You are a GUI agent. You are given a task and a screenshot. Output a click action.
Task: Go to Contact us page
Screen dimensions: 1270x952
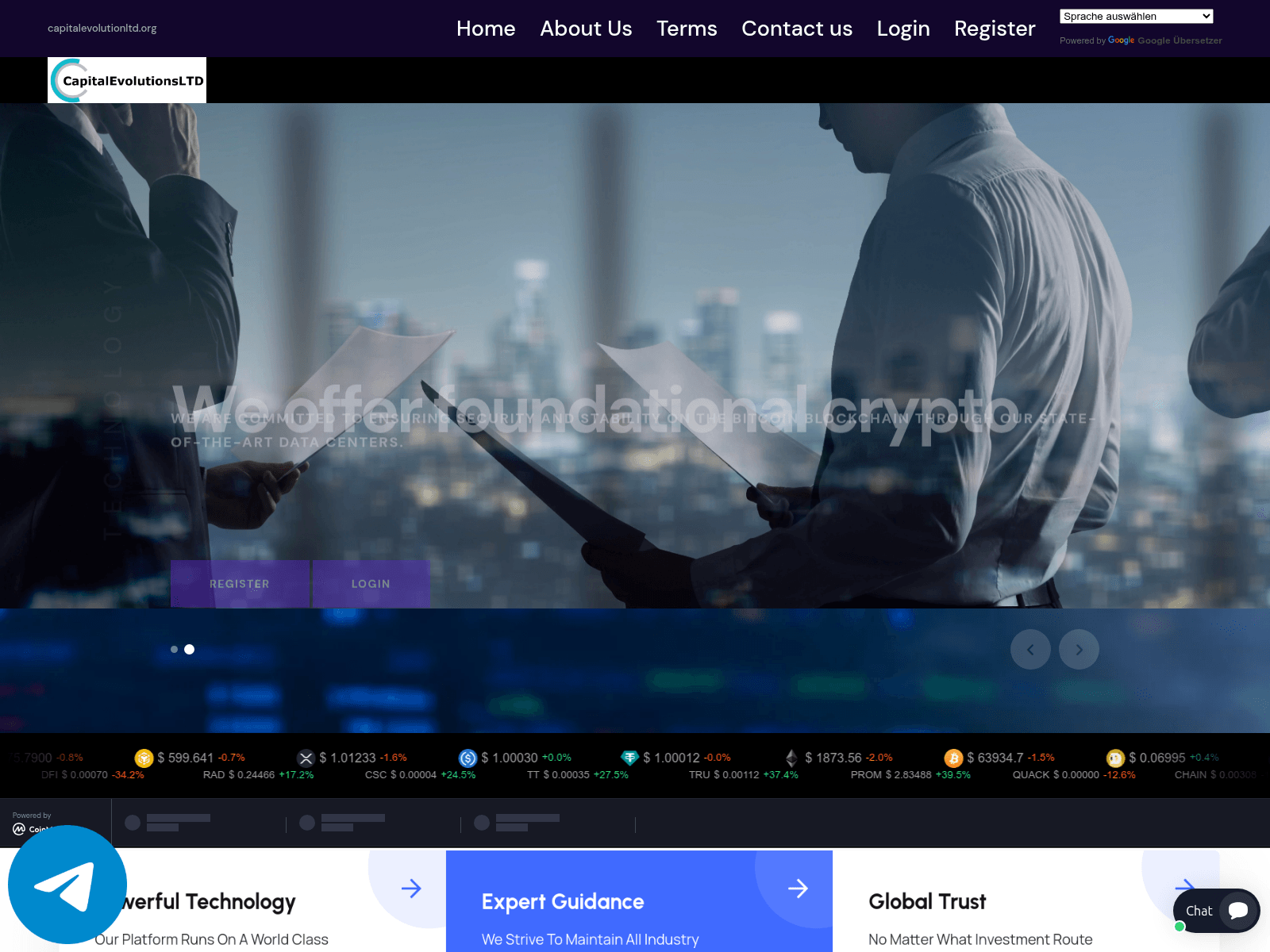point(797,29)
